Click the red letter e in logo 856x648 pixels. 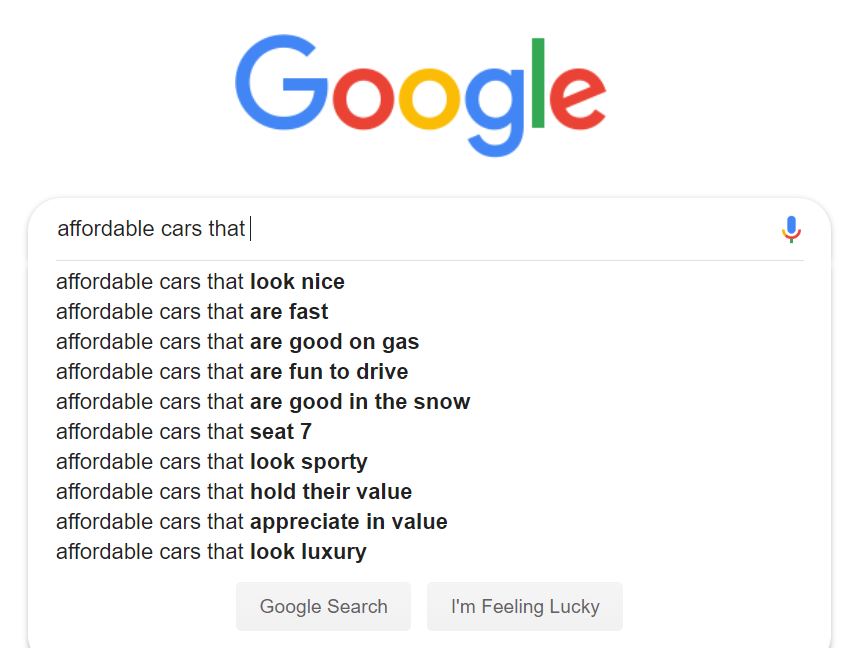coord(578,98)
